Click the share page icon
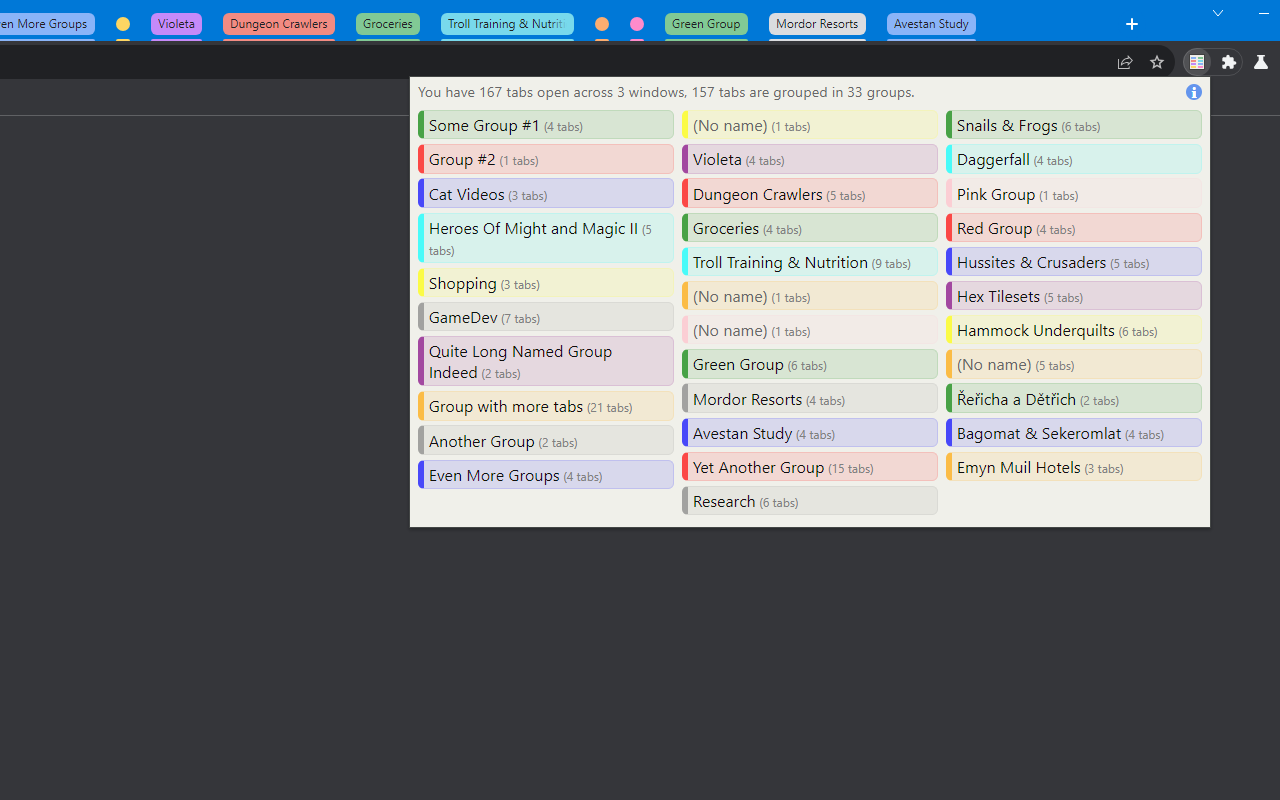This screenshot has width=1280, height=800. (x=1125, y=62)
